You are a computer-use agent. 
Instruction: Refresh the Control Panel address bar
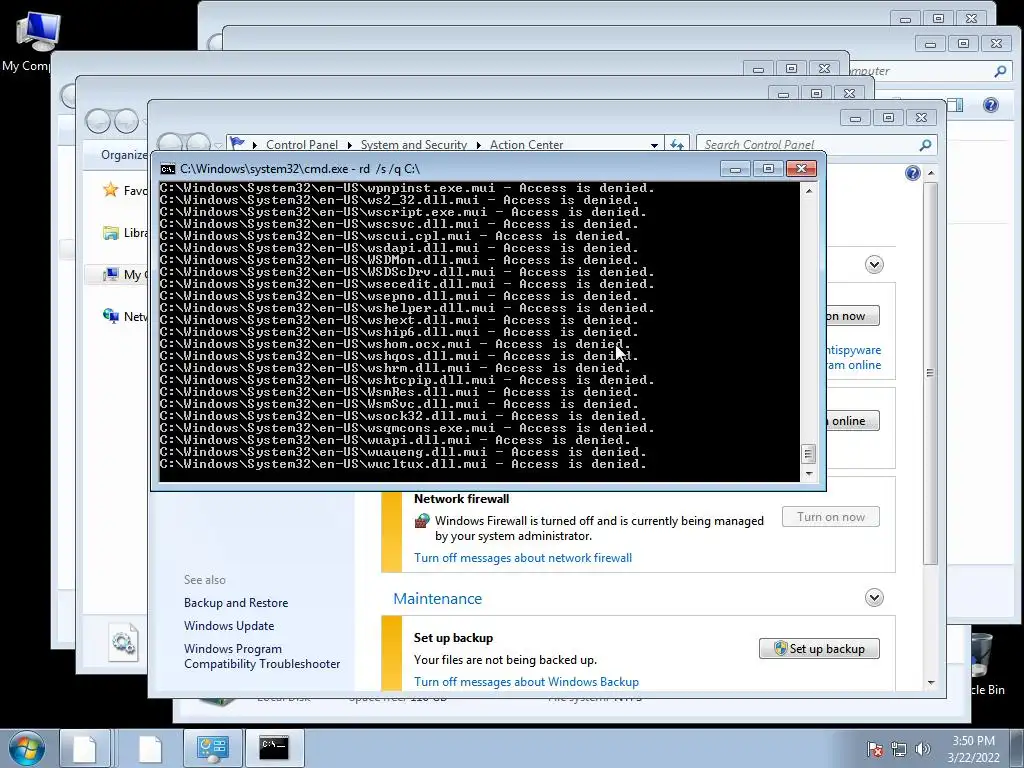677,145
